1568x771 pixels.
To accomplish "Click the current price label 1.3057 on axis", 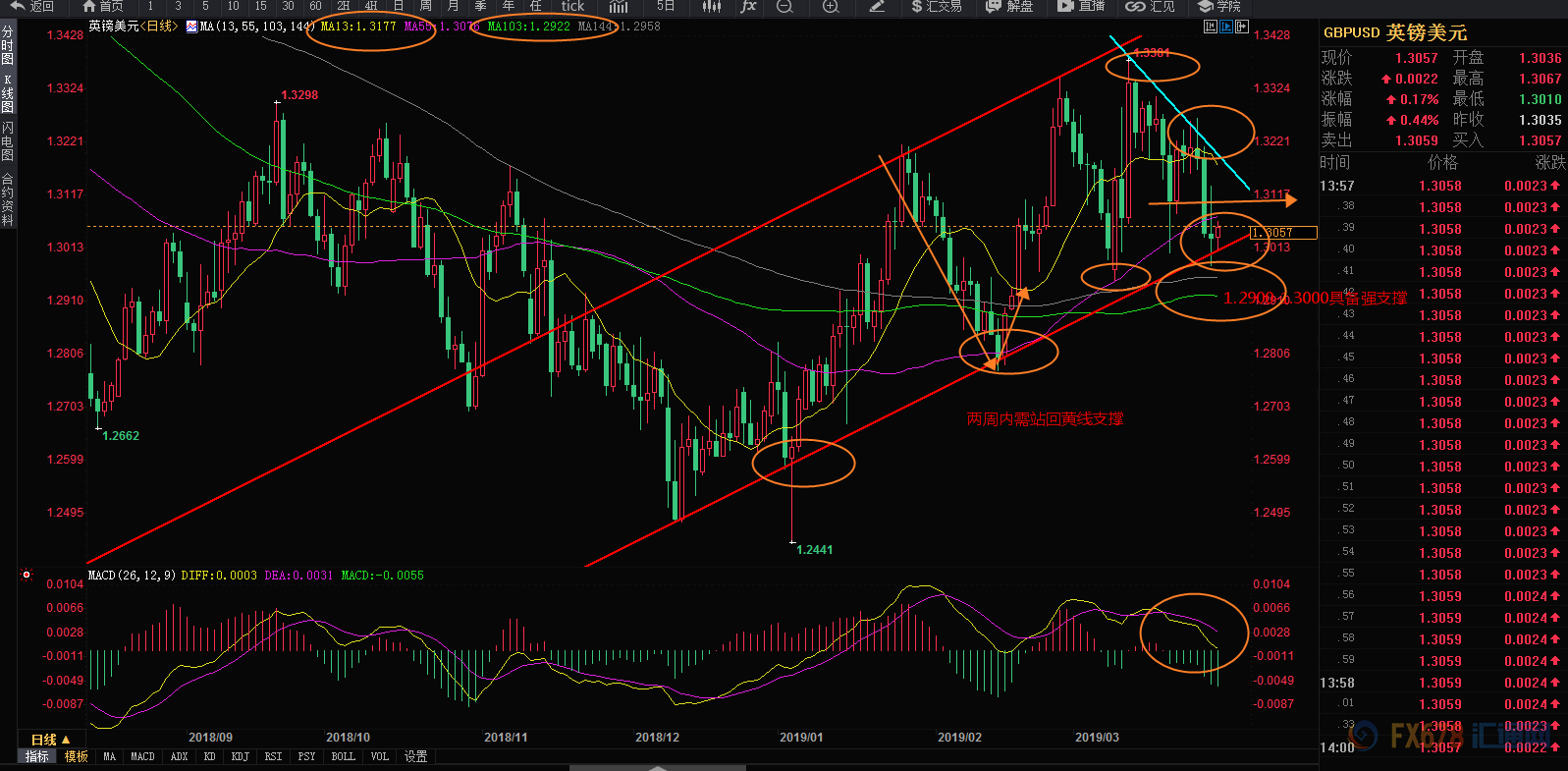I will click(x=1283, y=233).
